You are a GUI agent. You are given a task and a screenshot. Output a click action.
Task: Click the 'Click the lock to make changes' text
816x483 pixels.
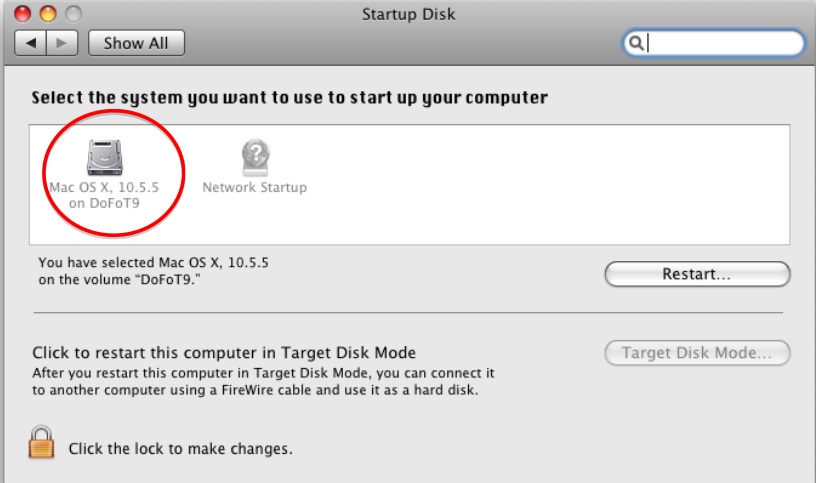click(x=181, y=449)
